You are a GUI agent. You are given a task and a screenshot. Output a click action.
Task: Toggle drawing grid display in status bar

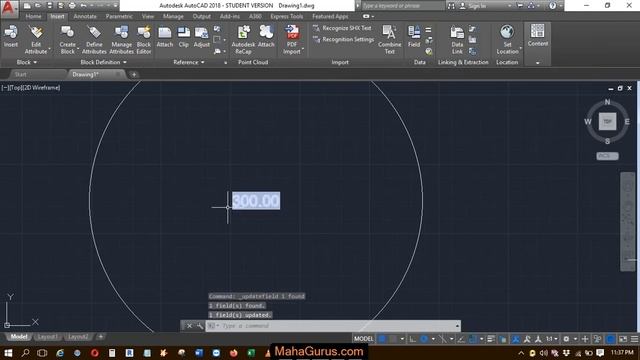click(382, 339)
